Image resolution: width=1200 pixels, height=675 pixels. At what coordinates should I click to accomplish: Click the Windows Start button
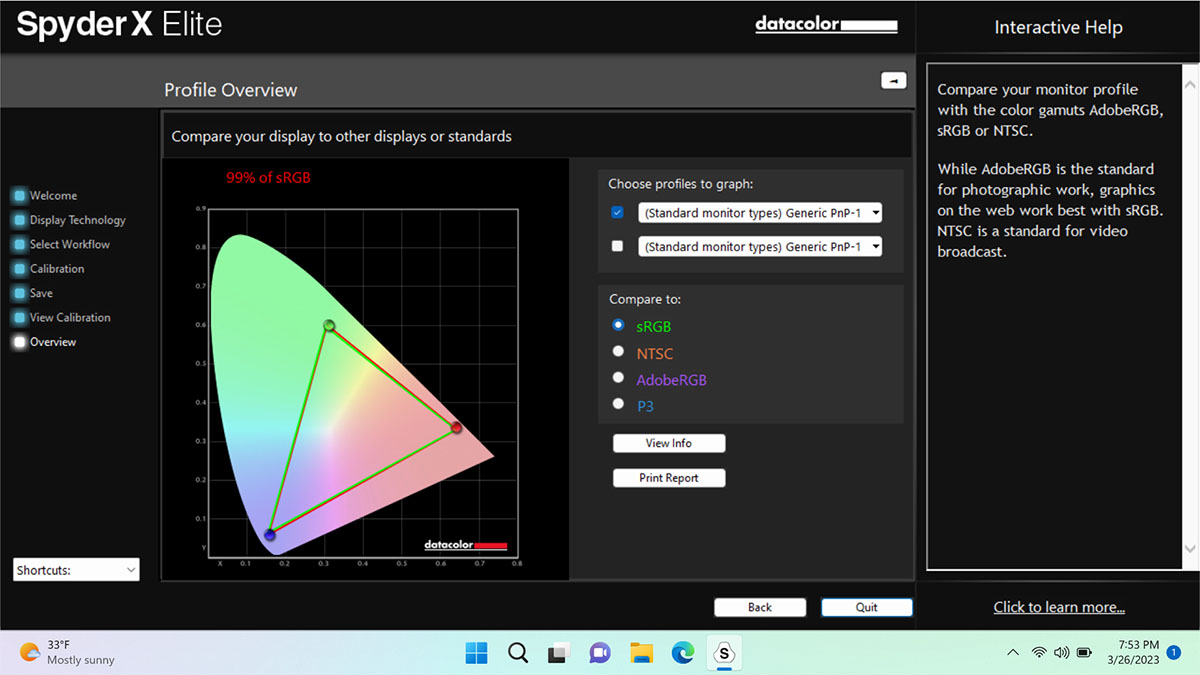coord(476,653)
